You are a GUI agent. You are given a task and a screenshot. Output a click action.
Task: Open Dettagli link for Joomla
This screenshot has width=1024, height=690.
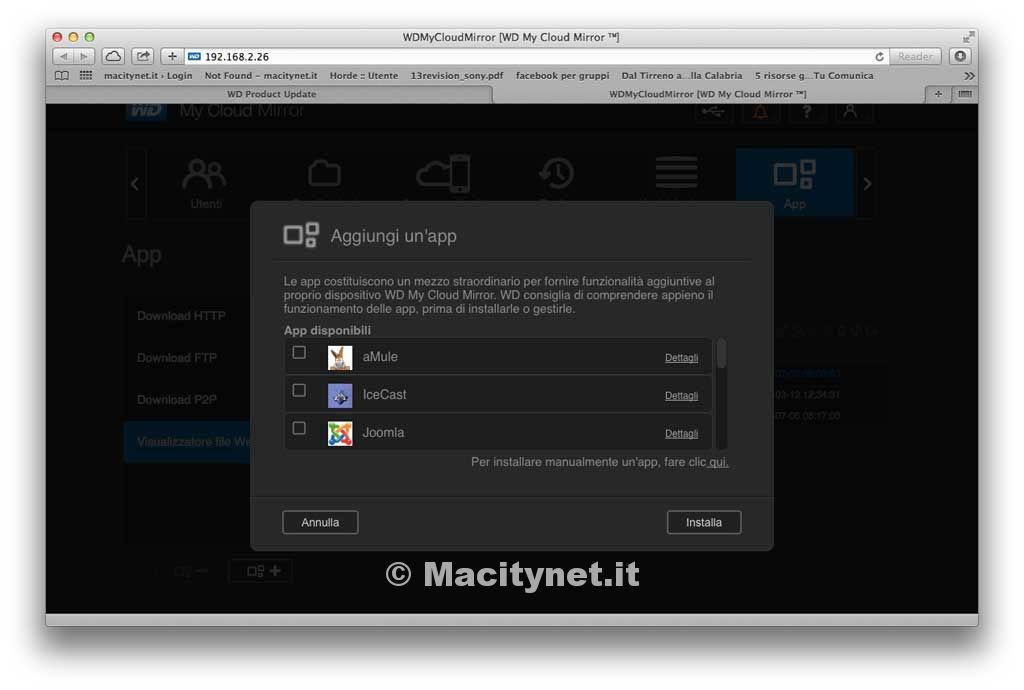point(681,433)
